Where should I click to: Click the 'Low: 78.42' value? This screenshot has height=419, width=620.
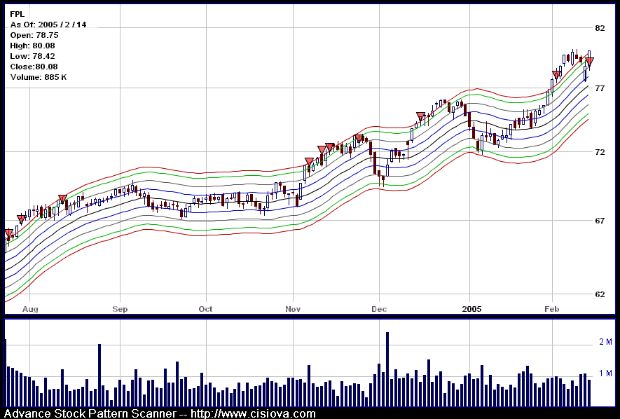[x=33, y=56]
